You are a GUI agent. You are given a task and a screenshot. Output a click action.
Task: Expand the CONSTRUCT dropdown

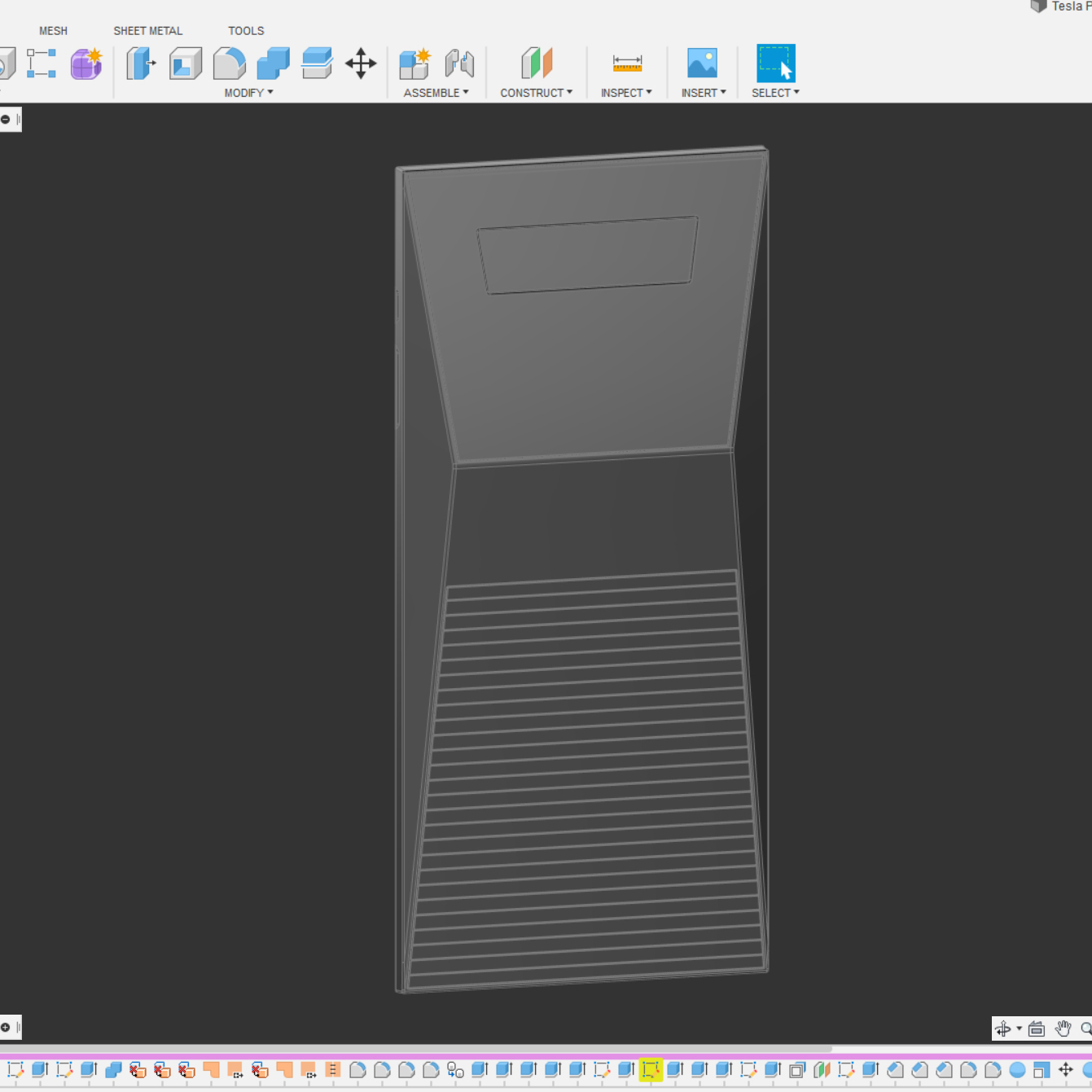(536, 93)
